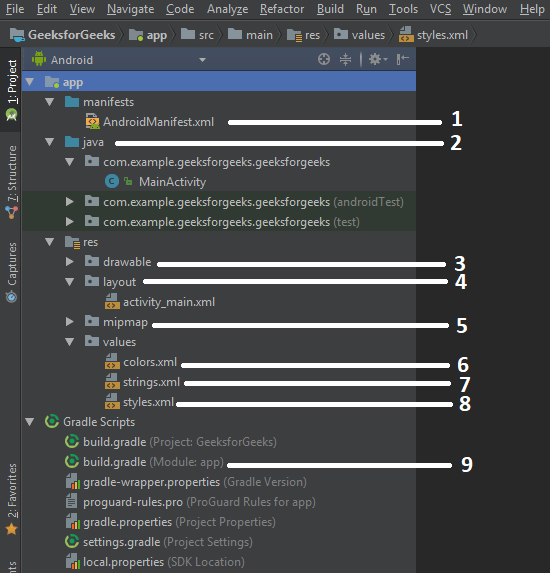This screenshot has width=550, height=573.
Task: Collapse the Gradle Scripts node
Action: [30, 422]
